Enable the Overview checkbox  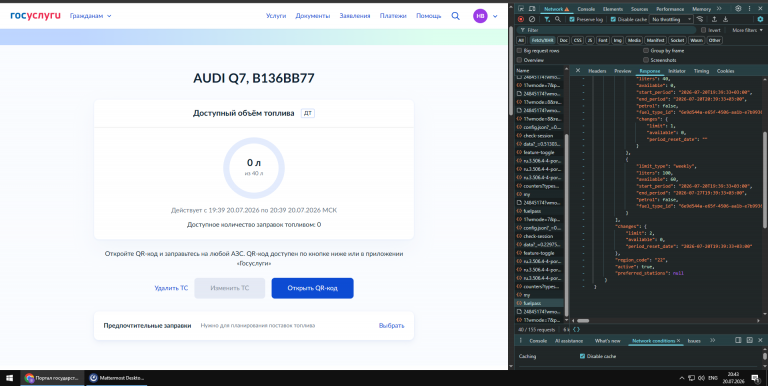[520, 60]
